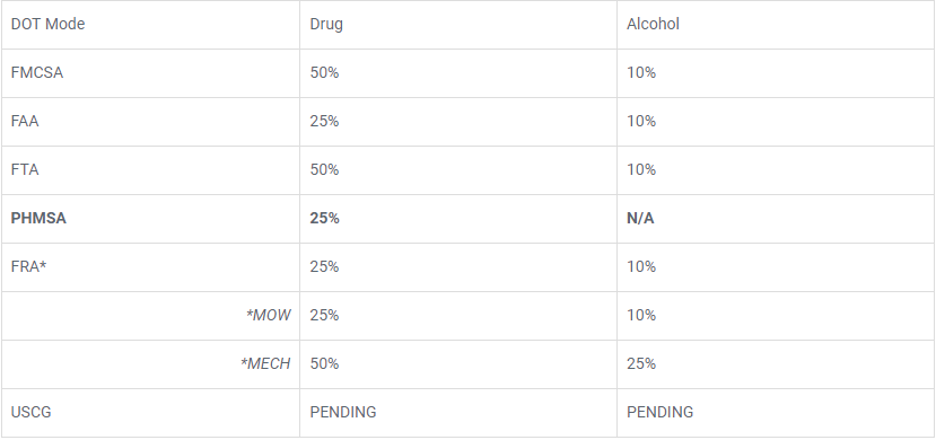Click the bold PHMSA drug 25% cell
The width and height of the screenshot is (936, 440).
(324, 218)
